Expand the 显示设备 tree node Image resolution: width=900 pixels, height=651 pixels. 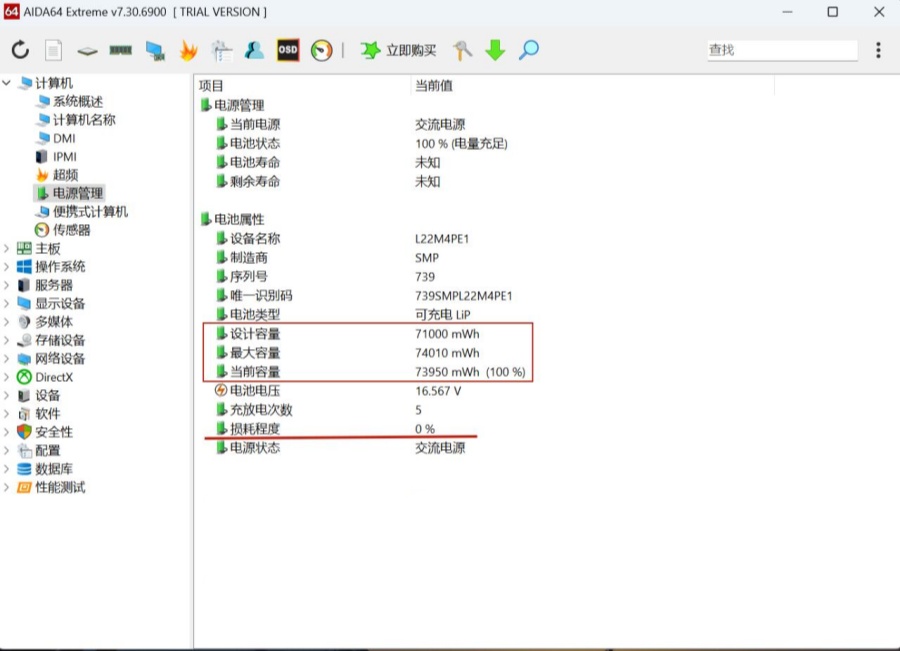(x=6, y=304)
